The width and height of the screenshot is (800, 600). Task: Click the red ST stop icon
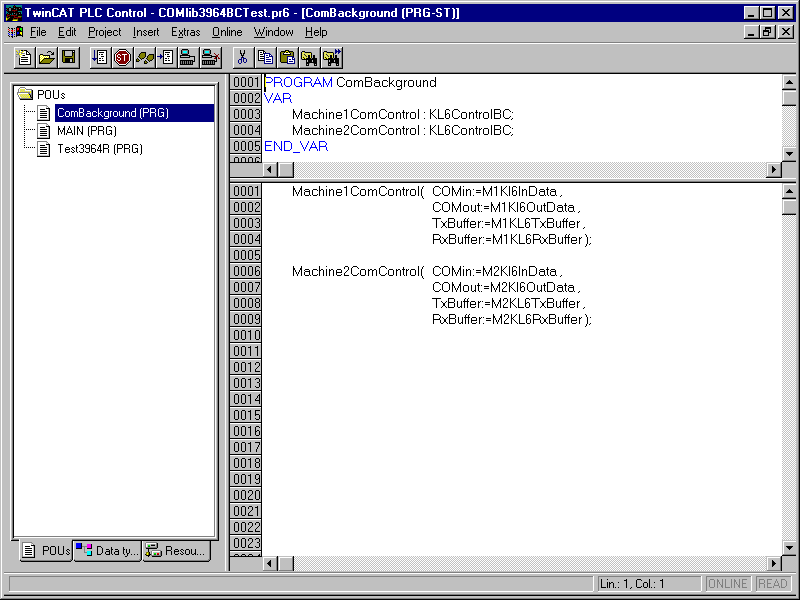(122, 57)
